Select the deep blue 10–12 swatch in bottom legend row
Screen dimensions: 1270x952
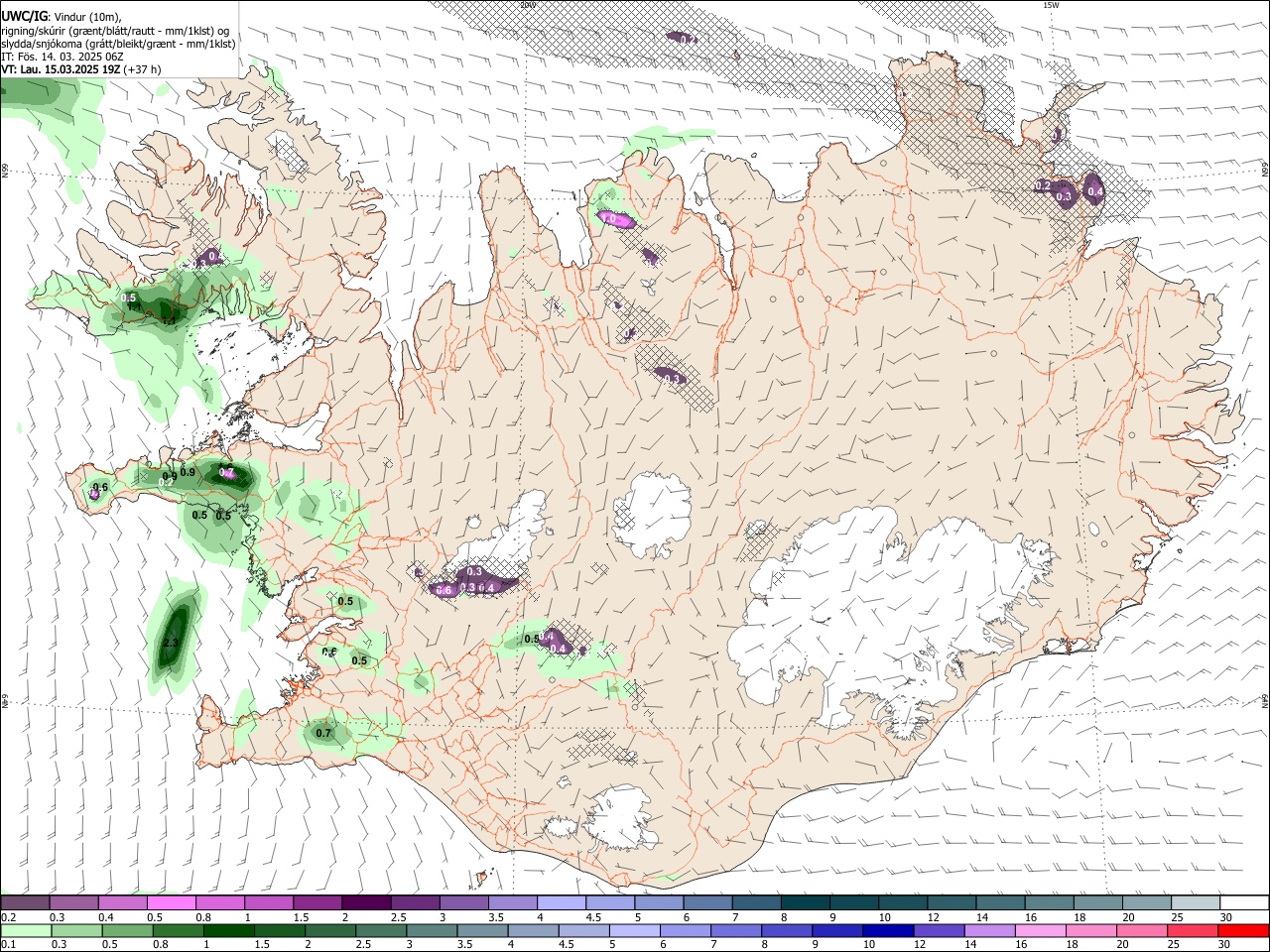pos(888,930)
